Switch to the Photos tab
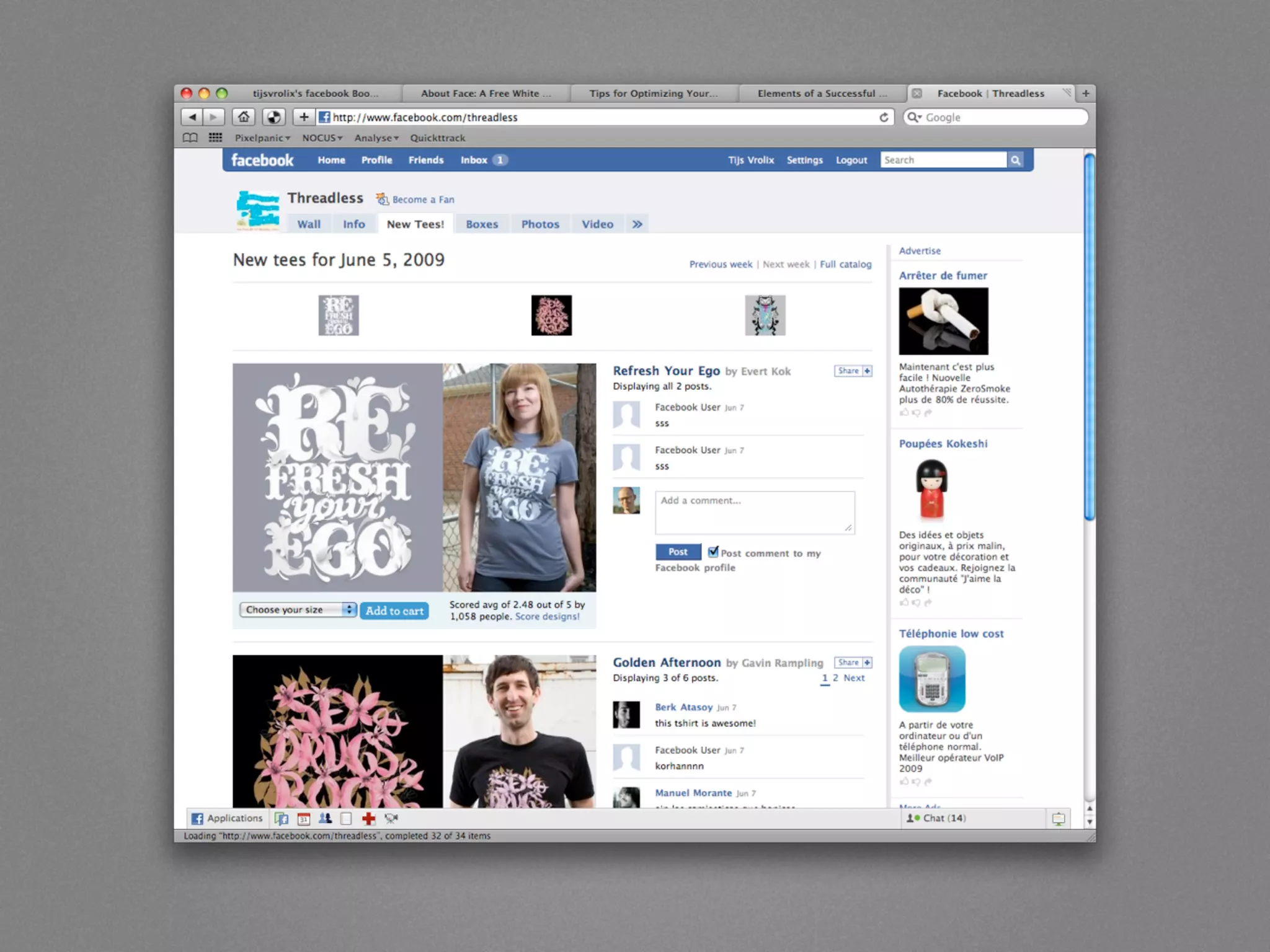The image size is (1270, 952). pos(540,224)
